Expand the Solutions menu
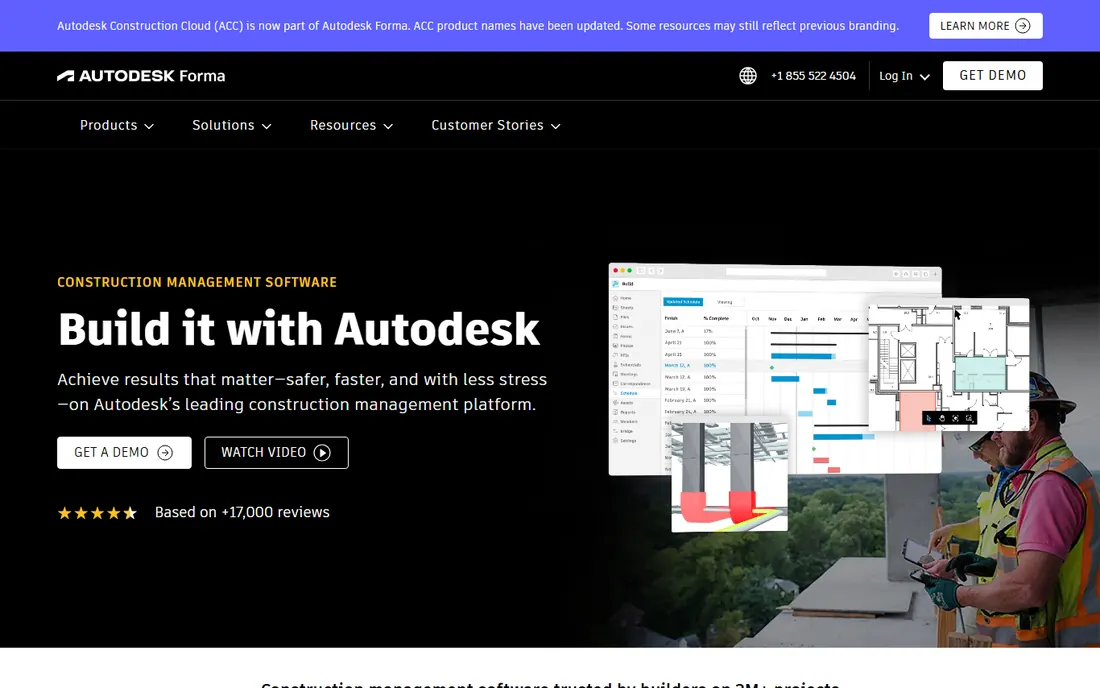The image size is (1100, 688). pyautogui.click(x=232, y=126)
